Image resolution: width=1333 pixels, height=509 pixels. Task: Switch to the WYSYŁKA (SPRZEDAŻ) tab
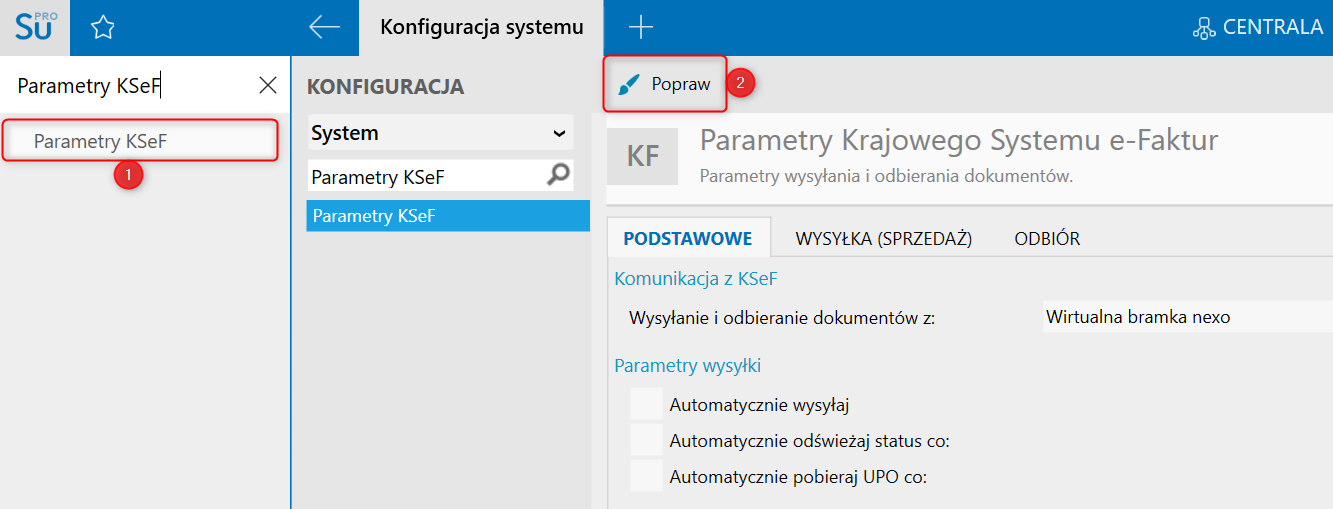point(884,239)
